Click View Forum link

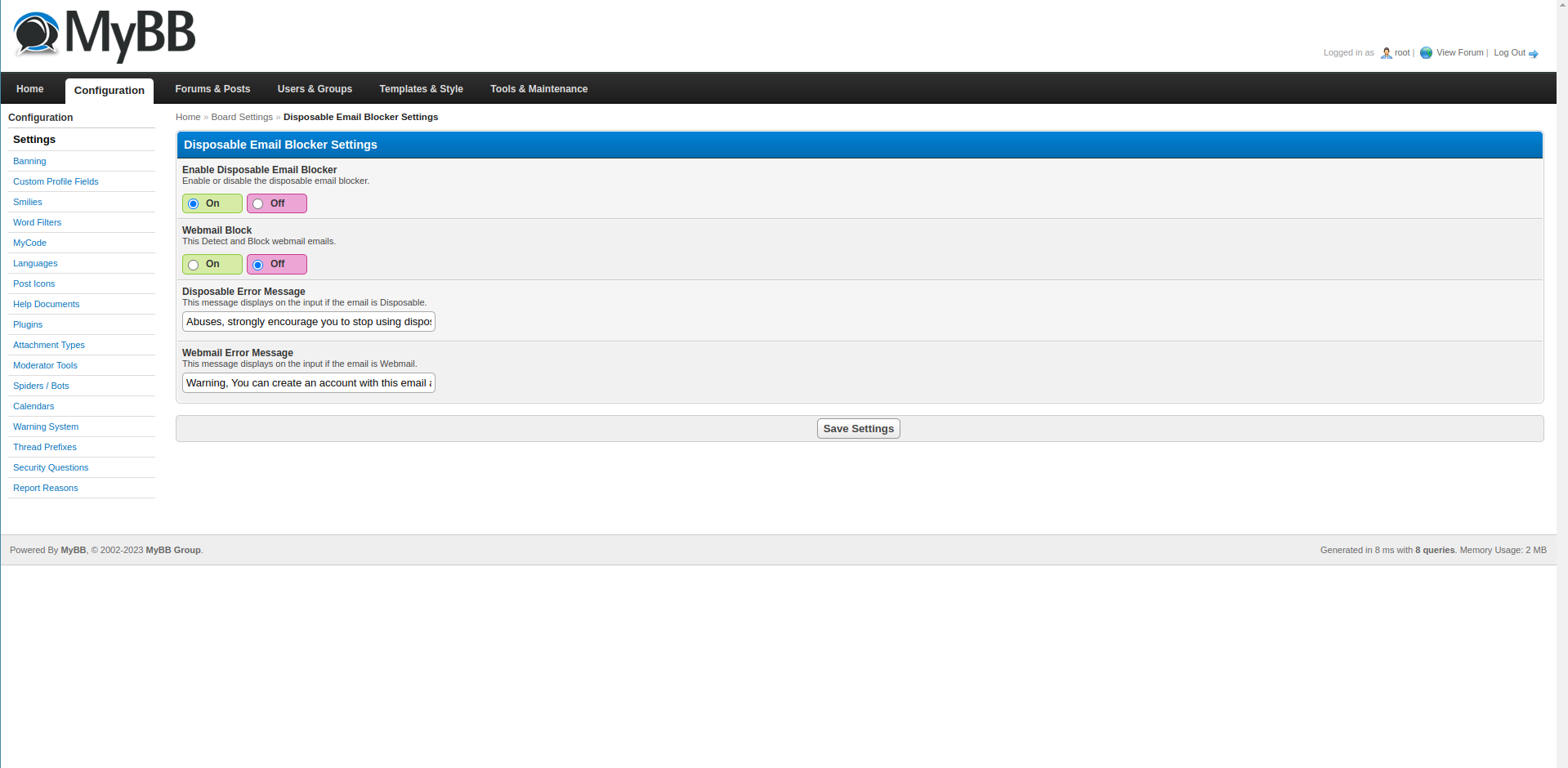click(x=1459, y=52)
